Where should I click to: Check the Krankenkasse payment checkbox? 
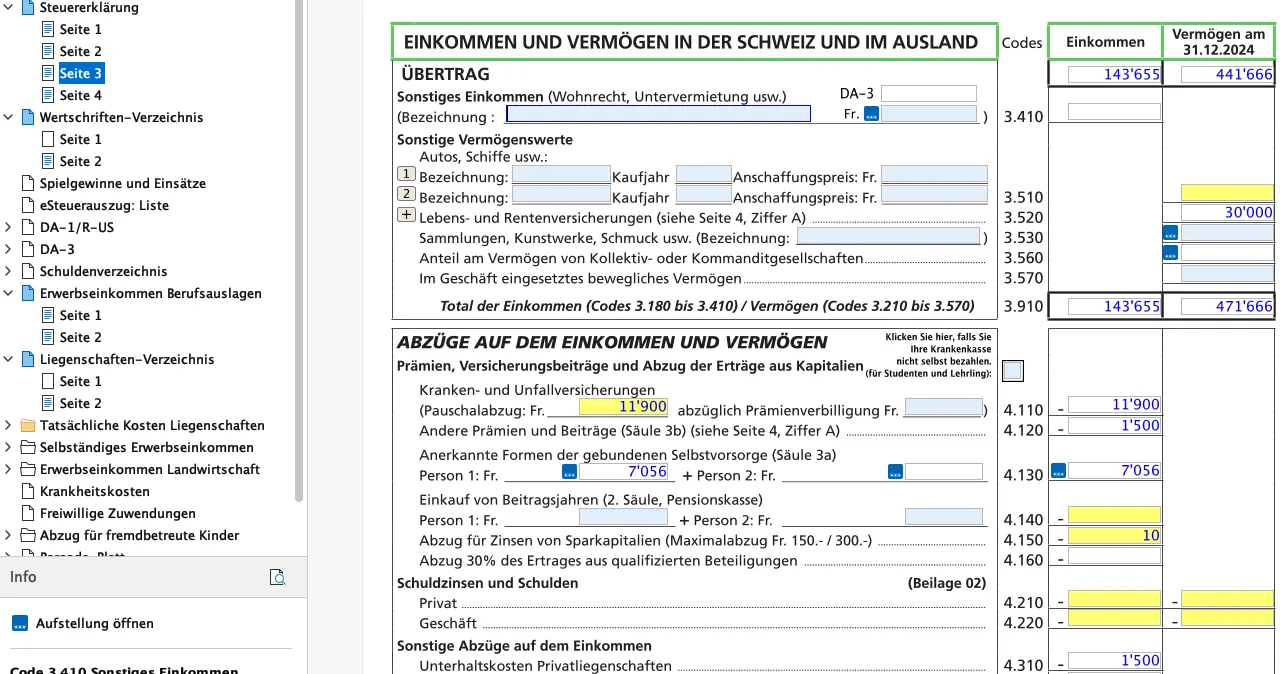pos(1012,370)
